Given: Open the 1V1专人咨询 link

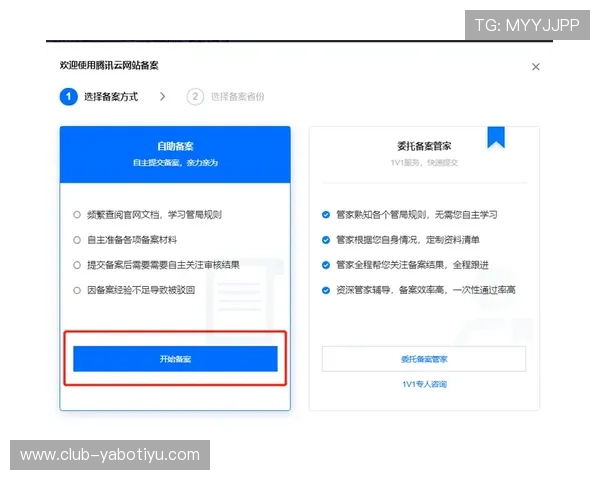Looking at the screenshot, I should point(424,384).
